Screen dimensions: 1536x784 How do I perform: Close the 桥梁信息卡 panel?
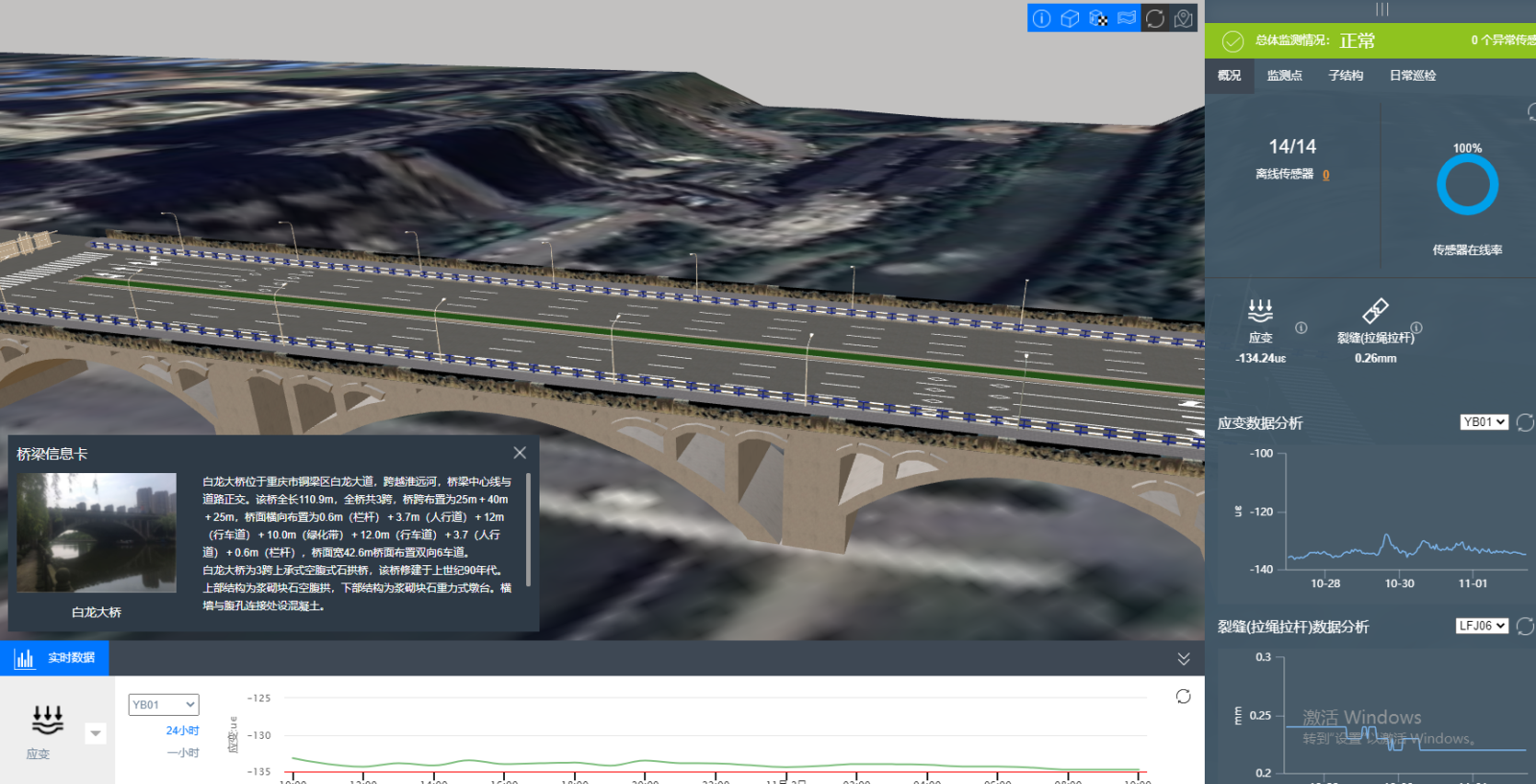[x=519, y=453]
